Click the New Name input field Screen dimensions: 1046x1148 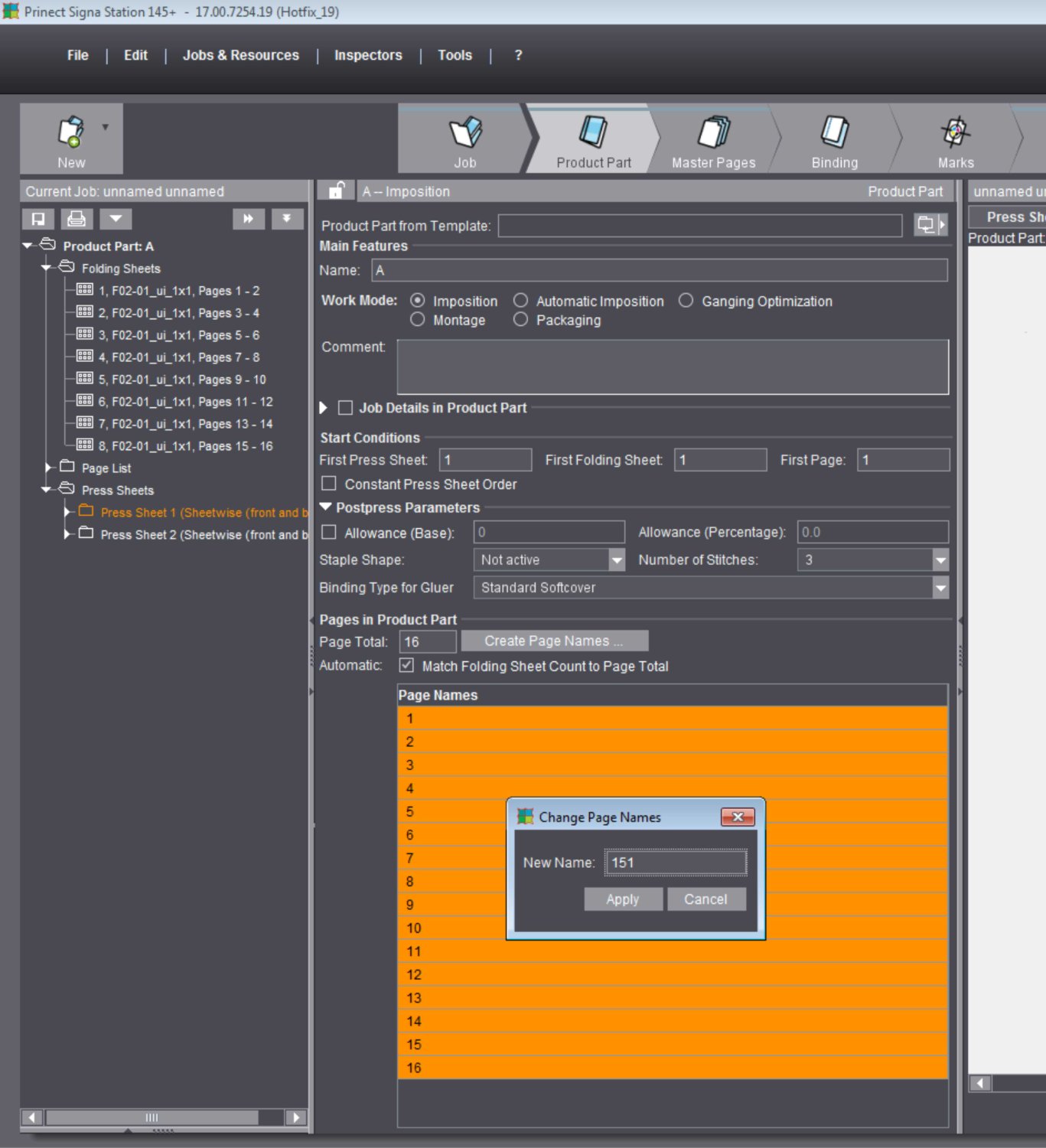(x=675, y=863)
